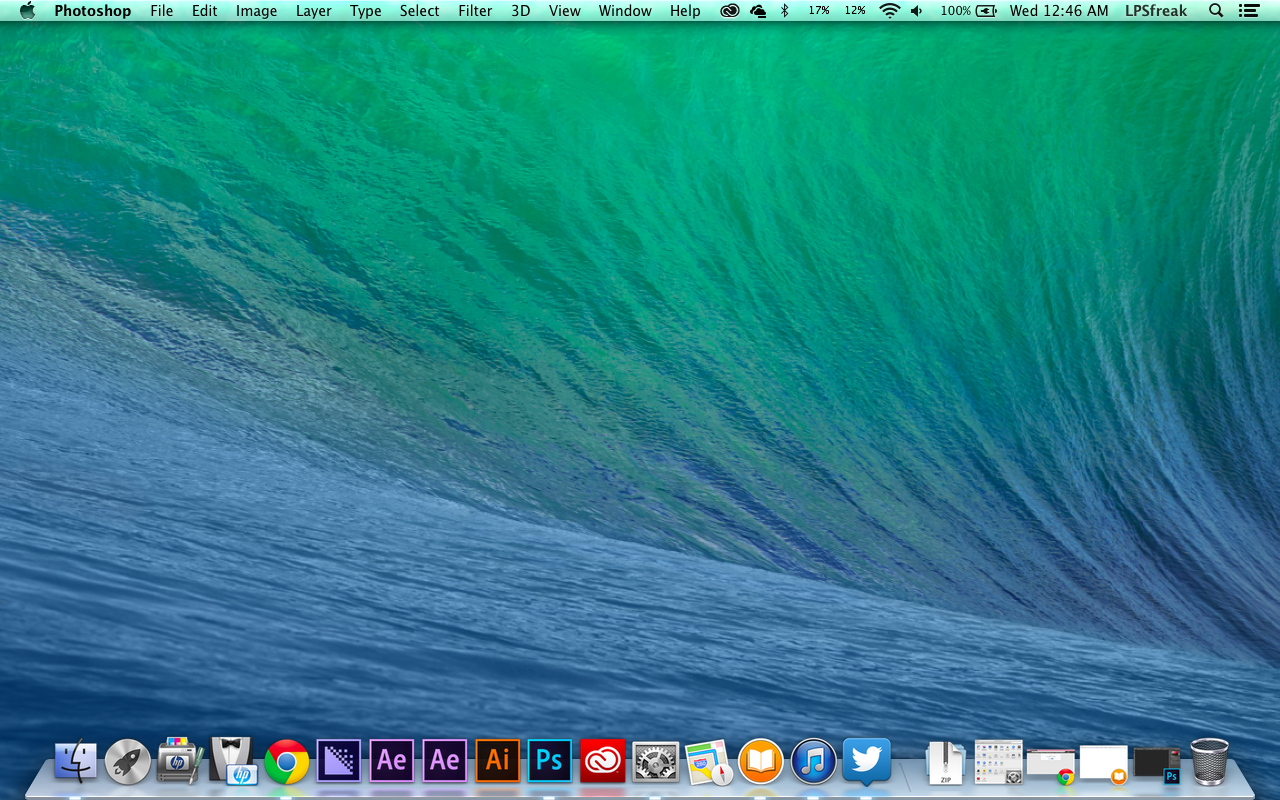This screenshot has height=800, width=1280.
Task: Click the Creative Cloud menu bar icon
Action: pyautogui.click(x=730, y=11)
